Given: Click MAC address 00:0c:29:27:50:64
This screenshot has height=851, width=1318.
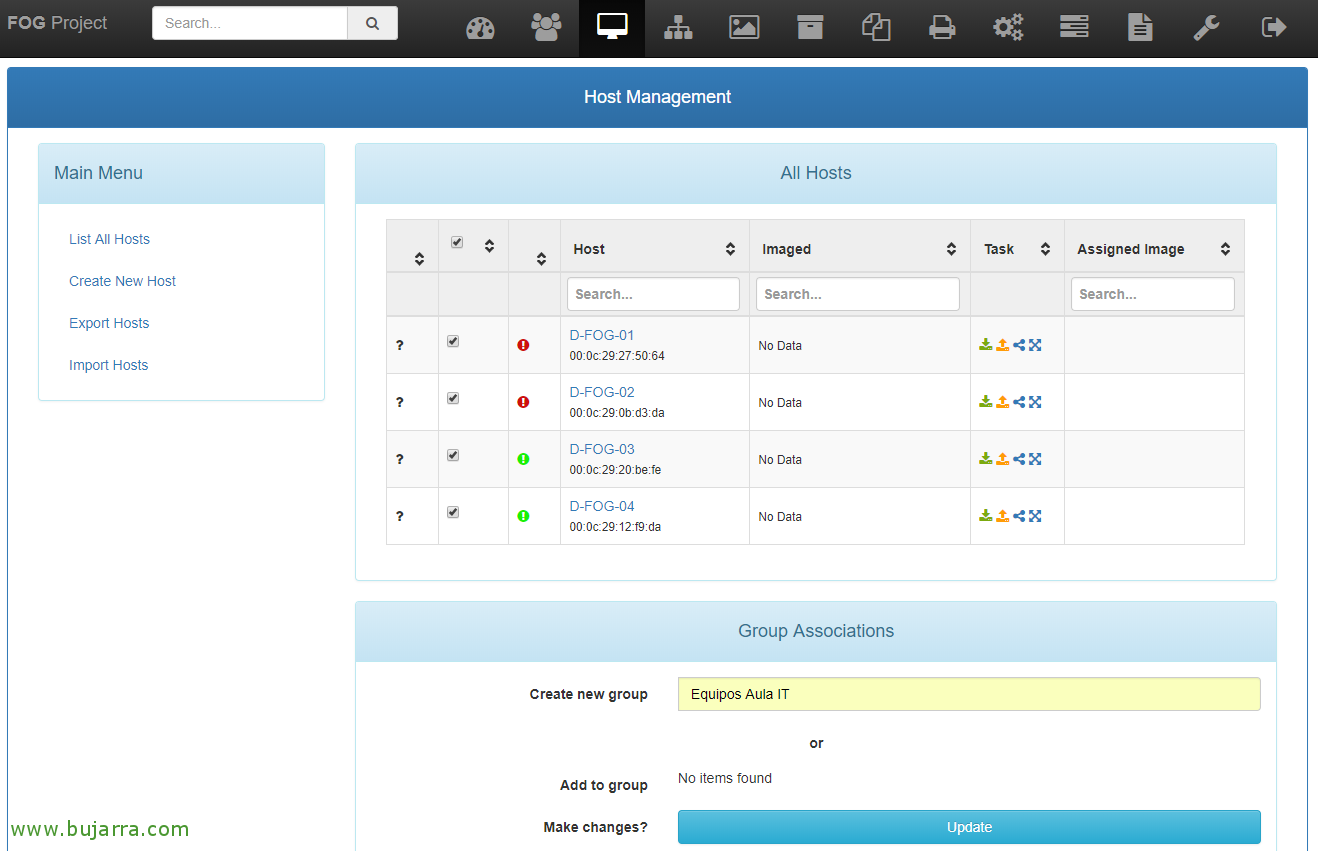Looking at the screenshot, I should click(617, 356).
